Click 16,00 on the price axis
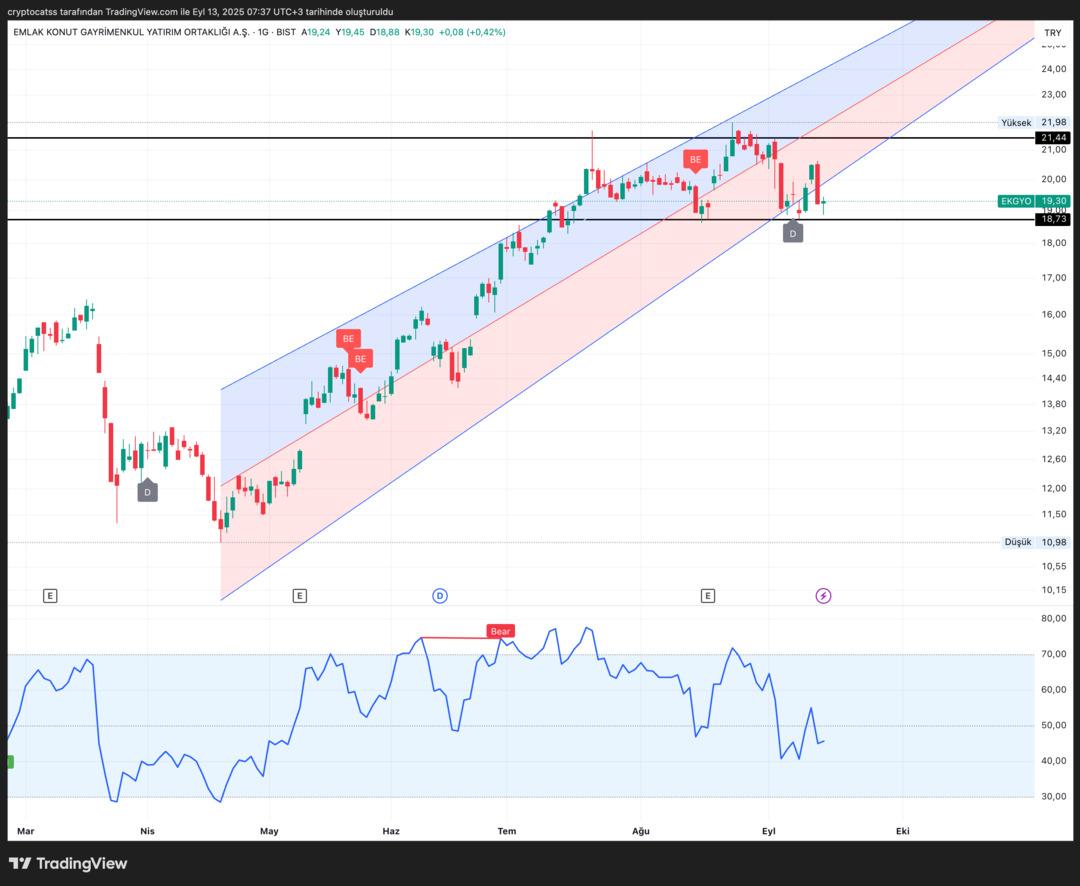 tap(1054, 314)
